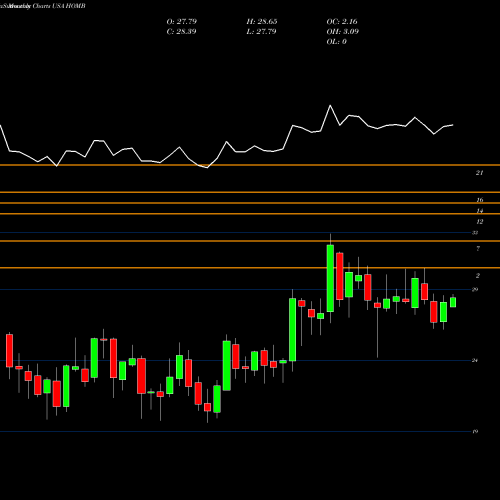This screenshot has height=500, width=500.
Task: Click the last green candle at chart's right end
Action: point(453,302)
